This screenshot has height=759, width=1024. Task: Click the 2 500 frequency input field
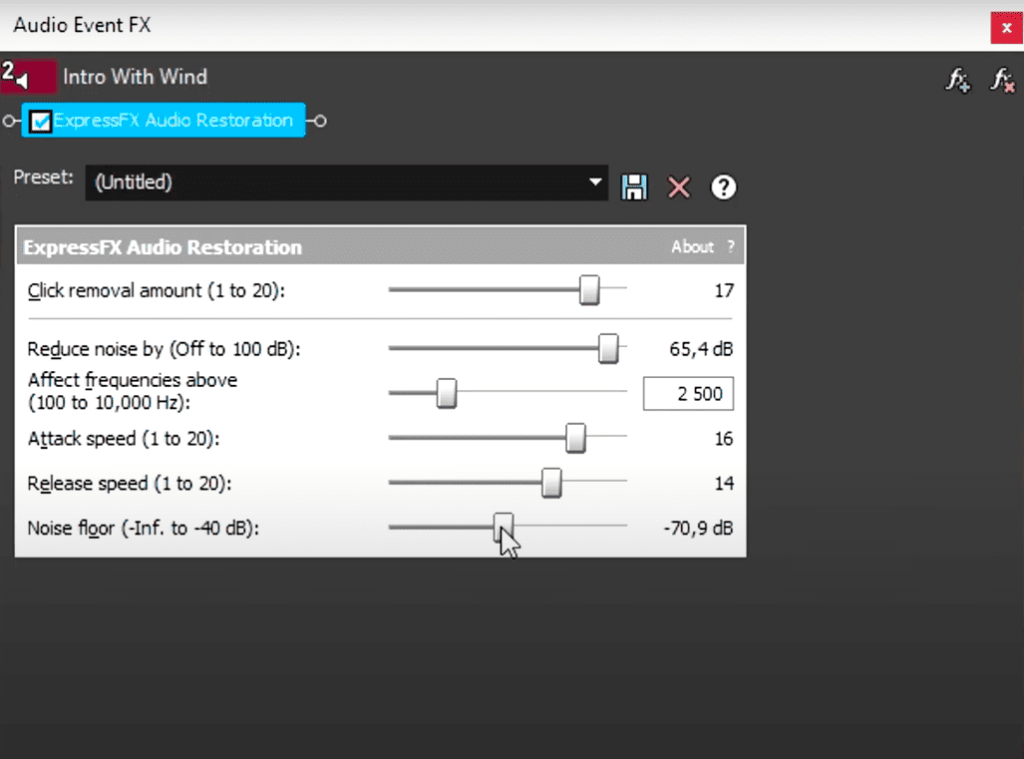688,394
